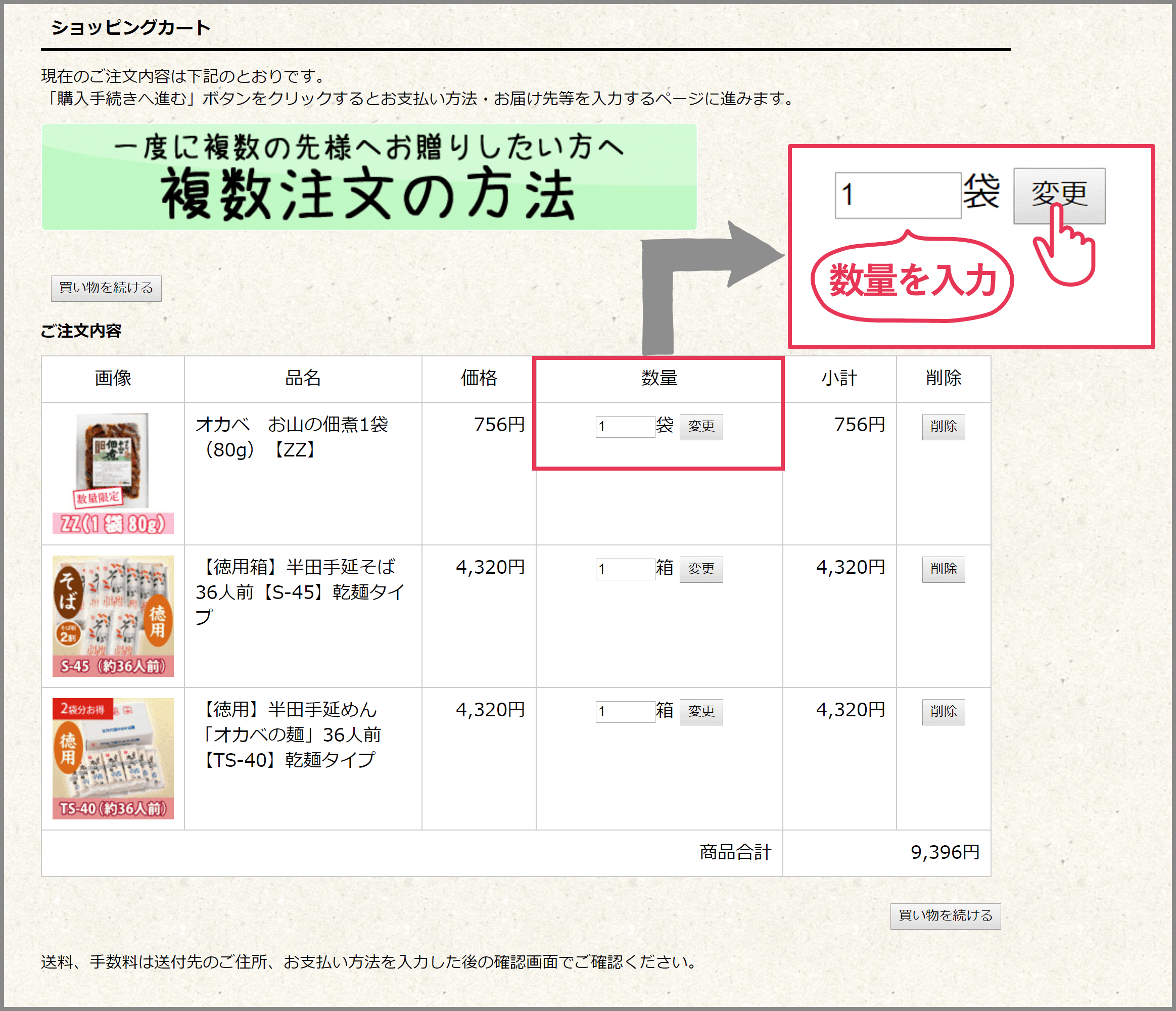
Task: Click the 複数注文の方法 green banner
Action: click(x=369, y=177)
